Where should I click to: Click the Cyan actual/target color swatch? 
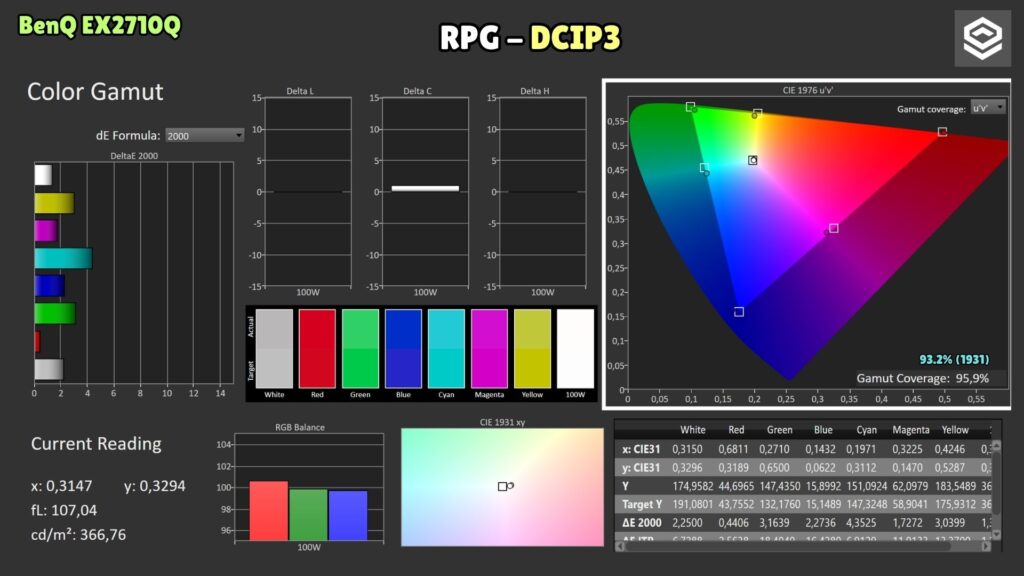pos(447,349)
